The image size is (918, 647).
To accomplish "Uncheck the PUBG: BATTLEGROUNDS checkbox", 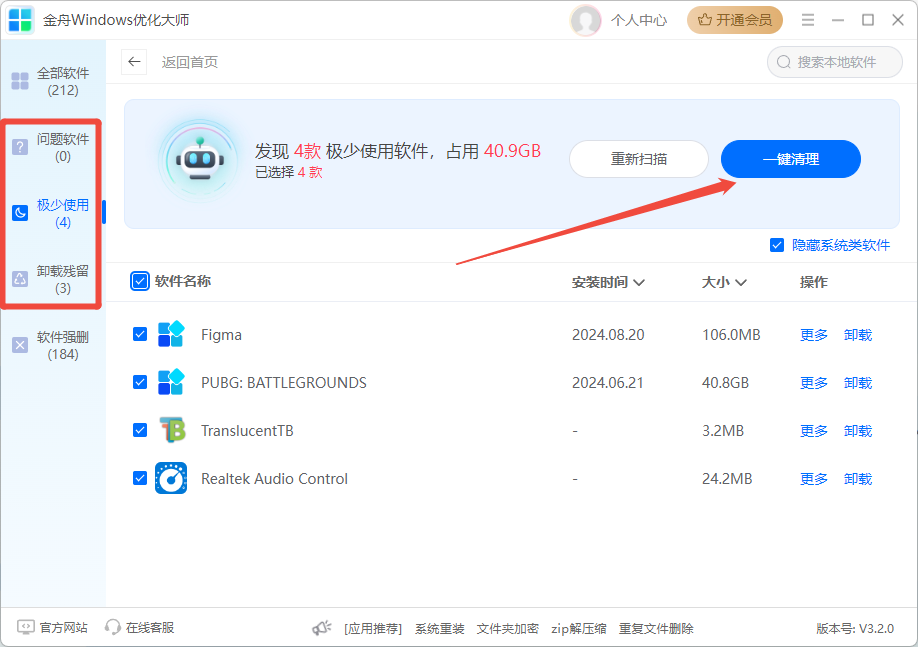I will coord(140,382).
